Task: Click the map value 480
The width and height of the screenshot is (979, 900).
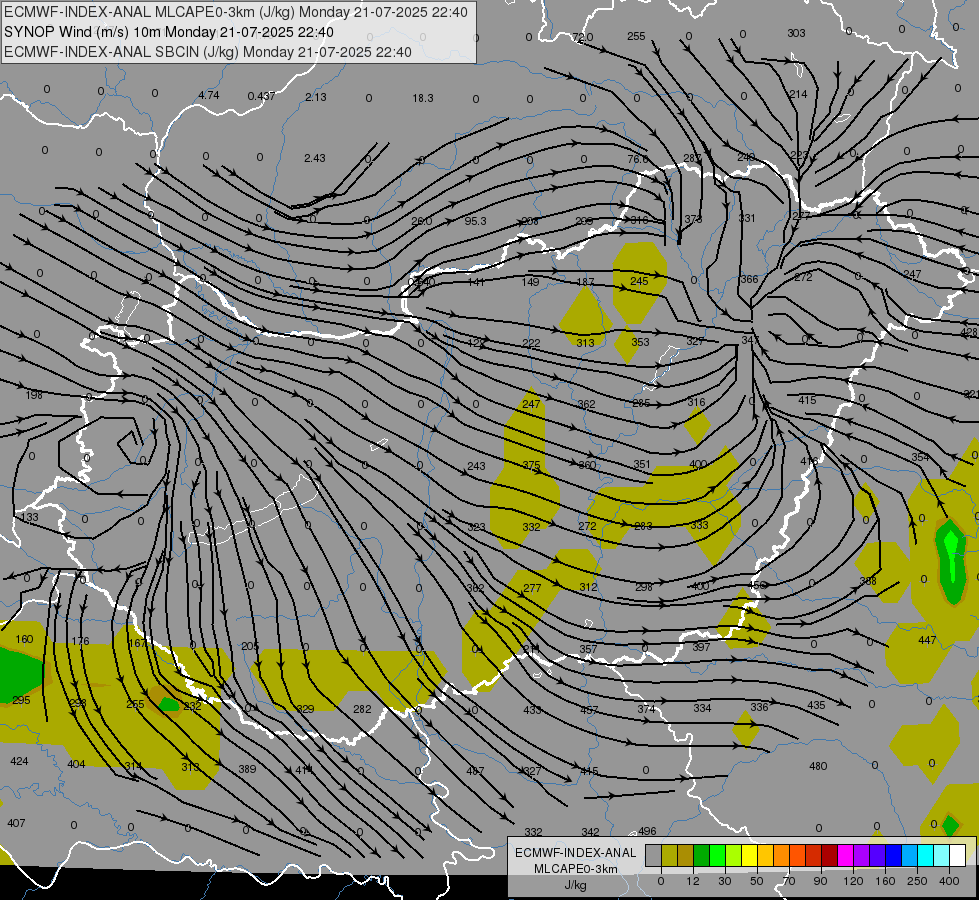Action: [x=818, y=766]
